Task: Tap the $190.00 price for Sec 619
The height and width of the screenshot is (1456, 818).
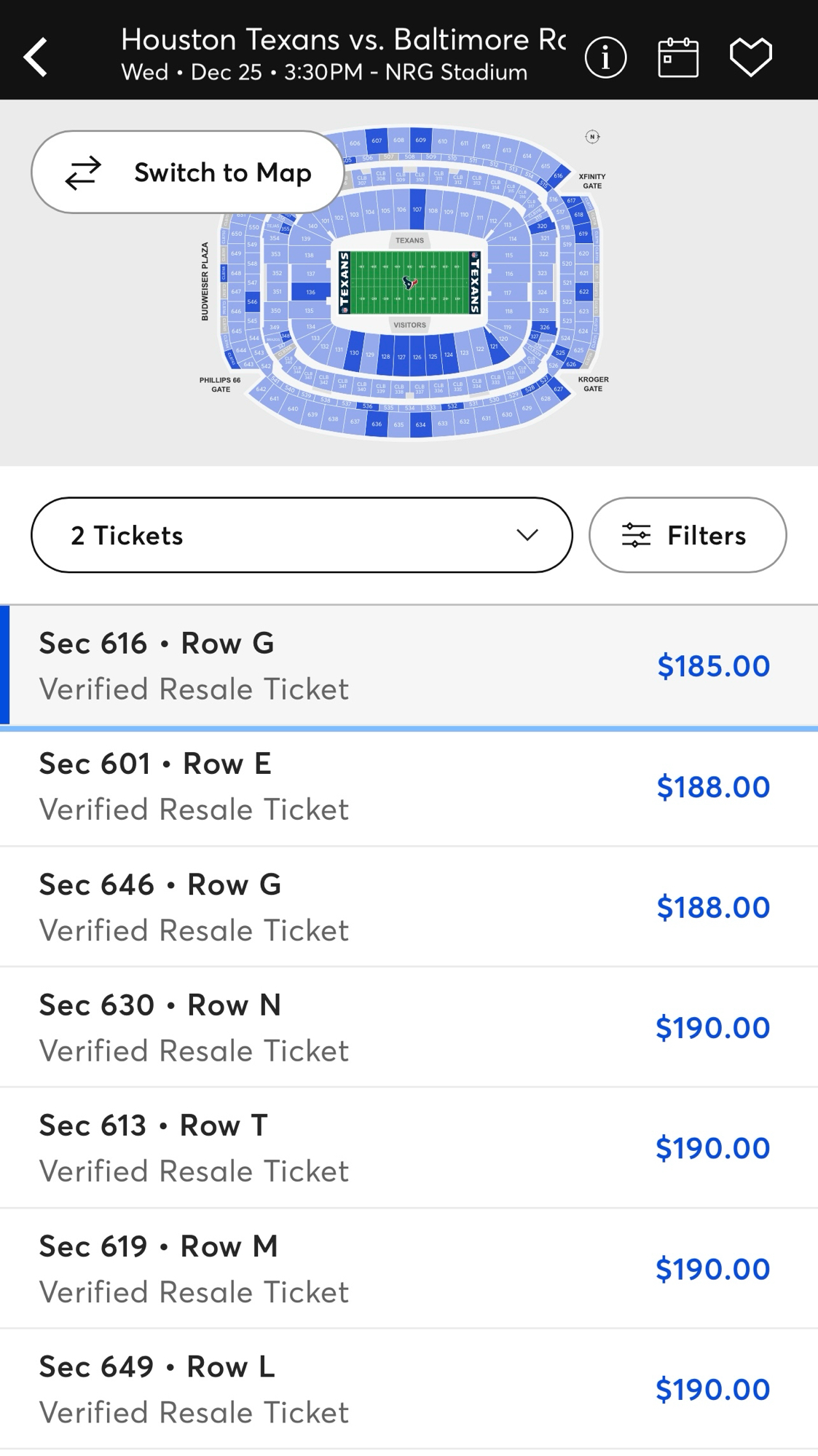Action: (x=712, y=1269)
